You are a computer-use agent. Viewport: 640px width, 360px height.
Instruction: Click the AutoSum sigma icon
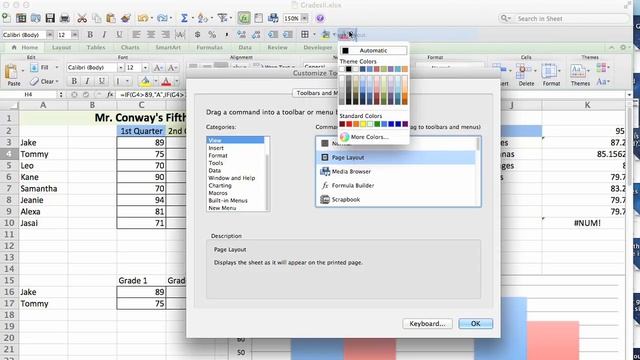(x=184, y=18)
